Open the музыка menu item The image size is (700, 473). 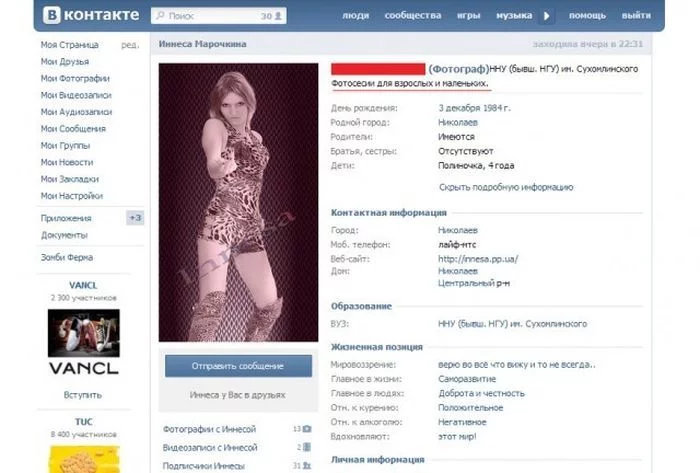coord(514,16)
